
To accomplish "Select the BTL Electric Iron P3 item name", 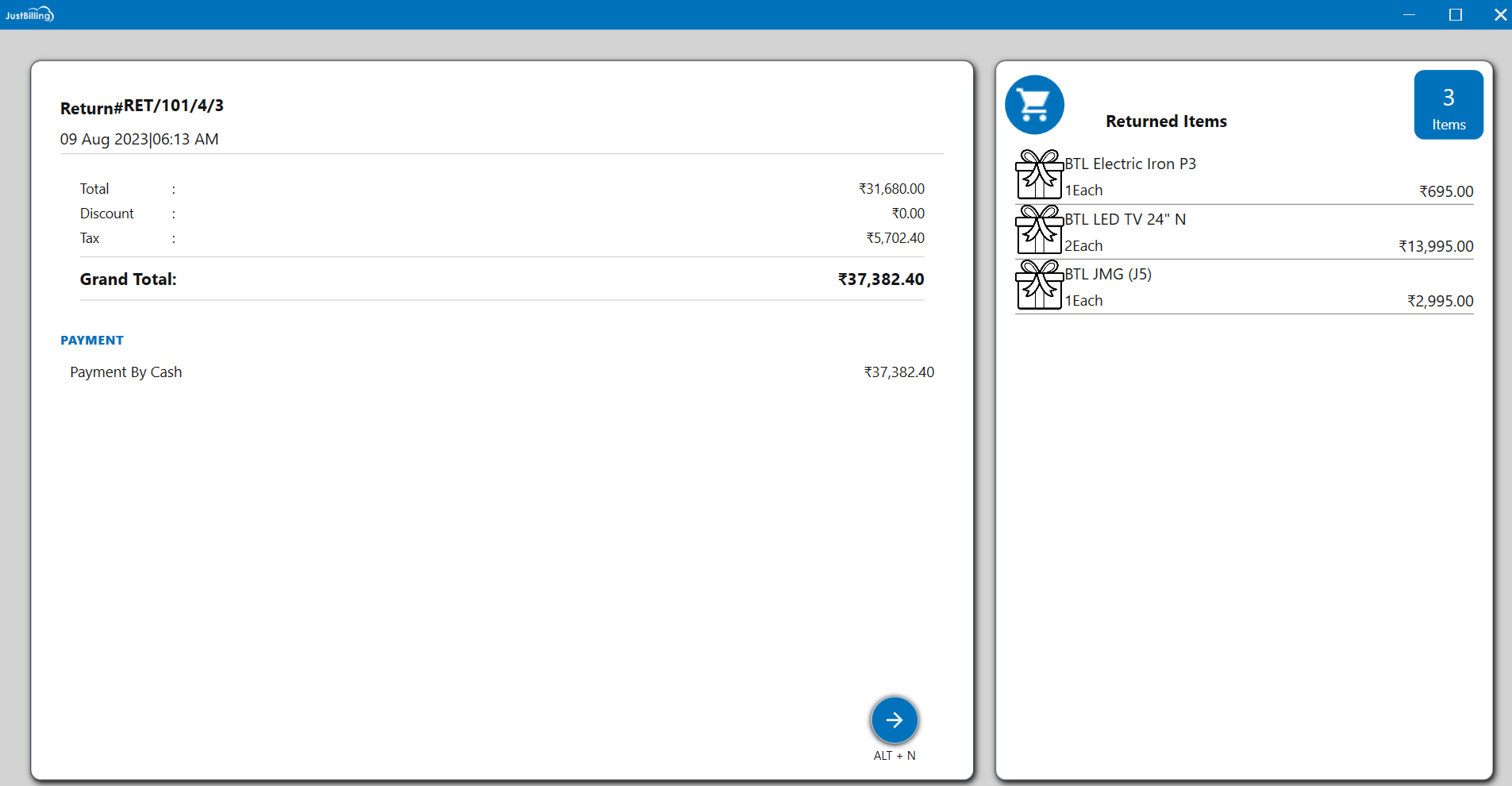I will tap(1130, 164).
